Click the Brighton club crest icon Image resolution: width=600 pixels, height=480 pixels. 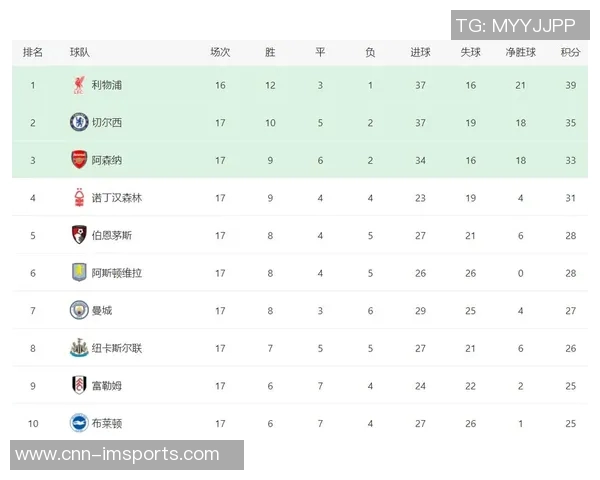tap(79, 422)
